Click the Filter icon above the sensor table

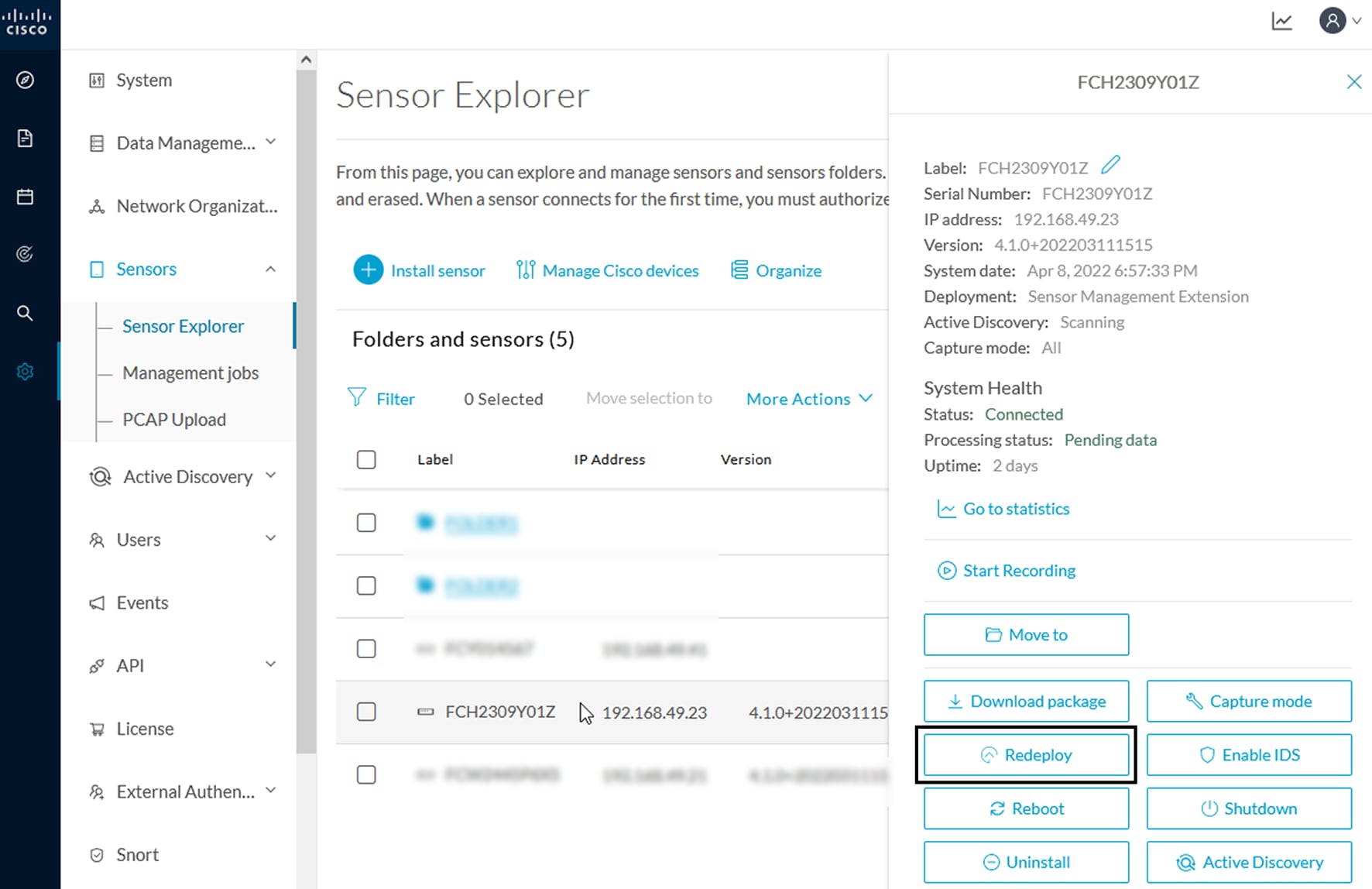coord(357,397)
